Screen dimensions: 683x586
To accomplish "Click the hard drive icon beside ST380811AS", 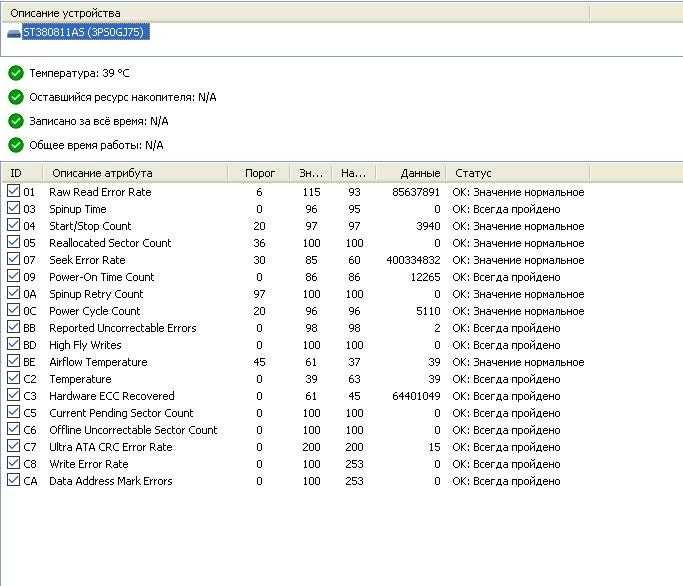I will point(14,34).
